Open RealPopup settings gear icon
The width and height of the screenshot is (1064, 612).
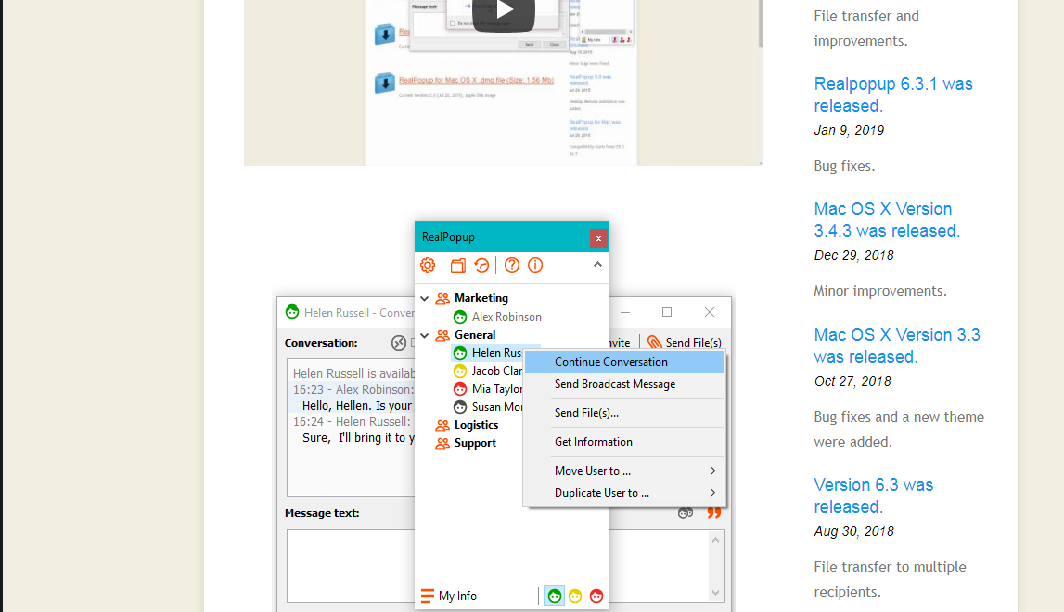428,265
